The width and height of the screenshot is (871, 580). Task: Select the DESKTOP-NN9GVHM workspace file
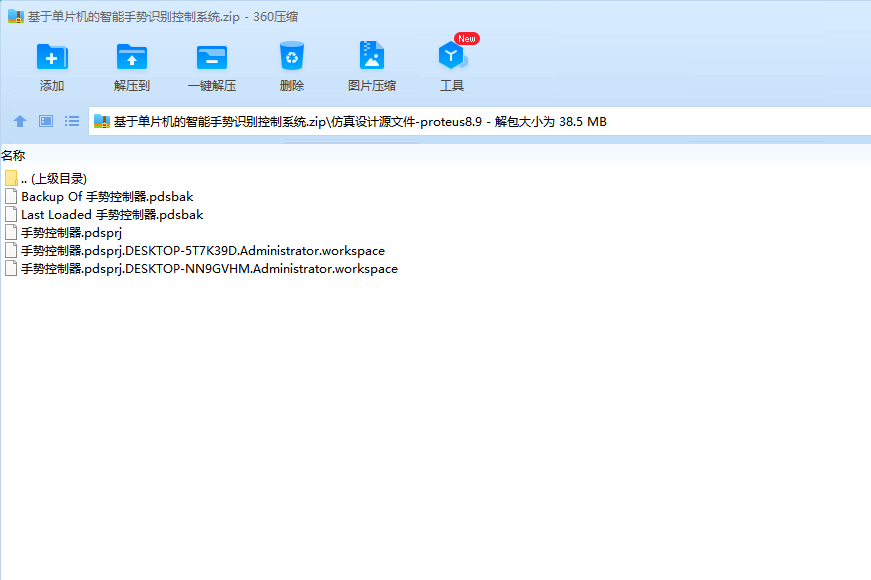point(209,268)
